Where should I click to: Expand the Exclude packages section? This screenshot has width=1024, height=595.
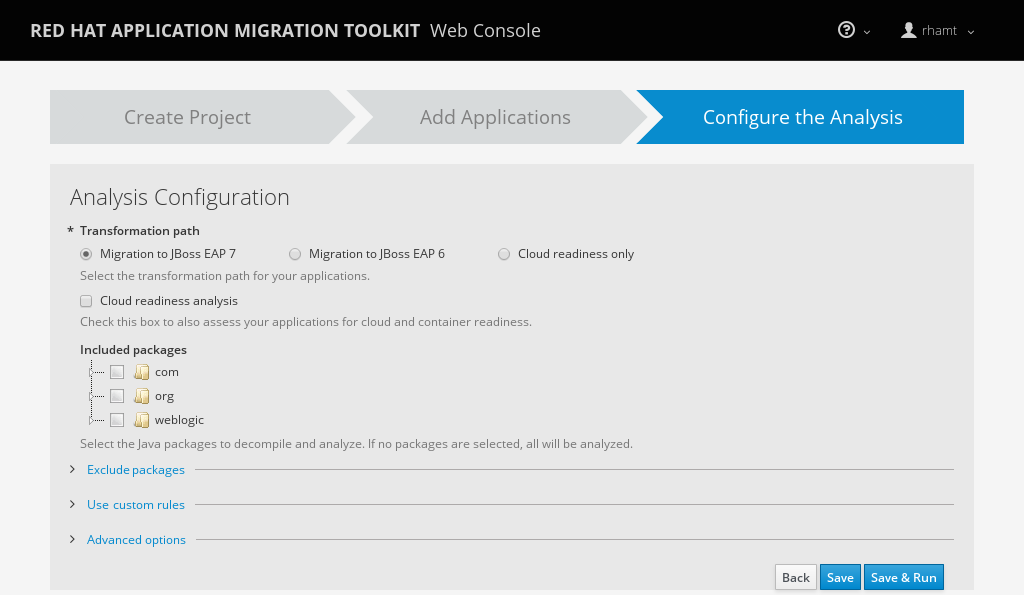135,470
